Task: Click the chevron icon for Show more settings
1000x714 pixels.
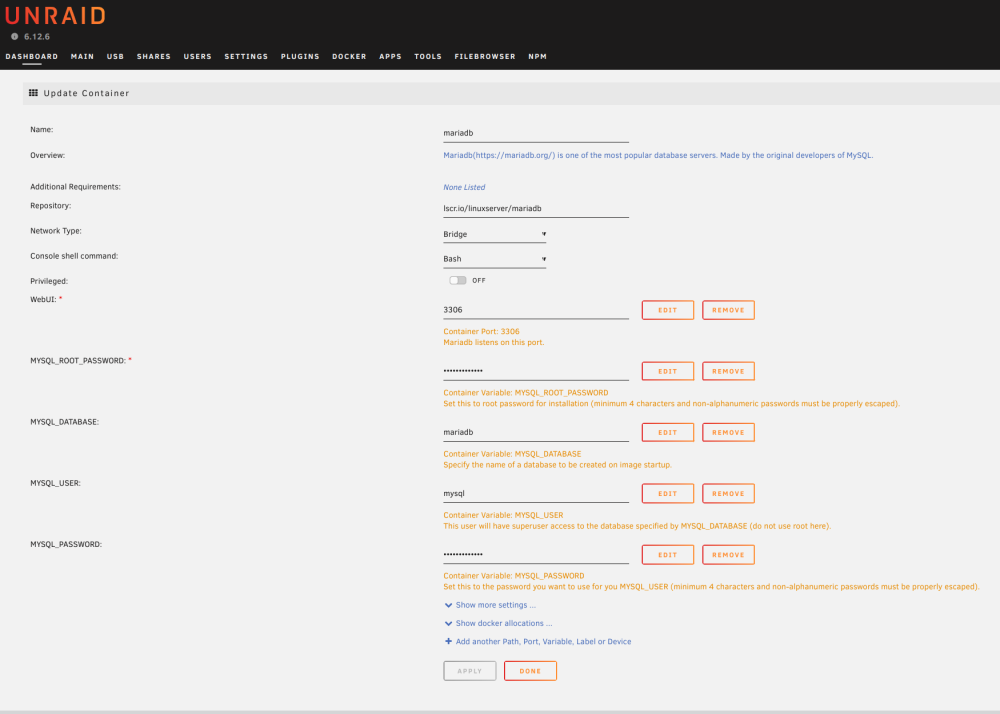Action: [x=448, y=605]
